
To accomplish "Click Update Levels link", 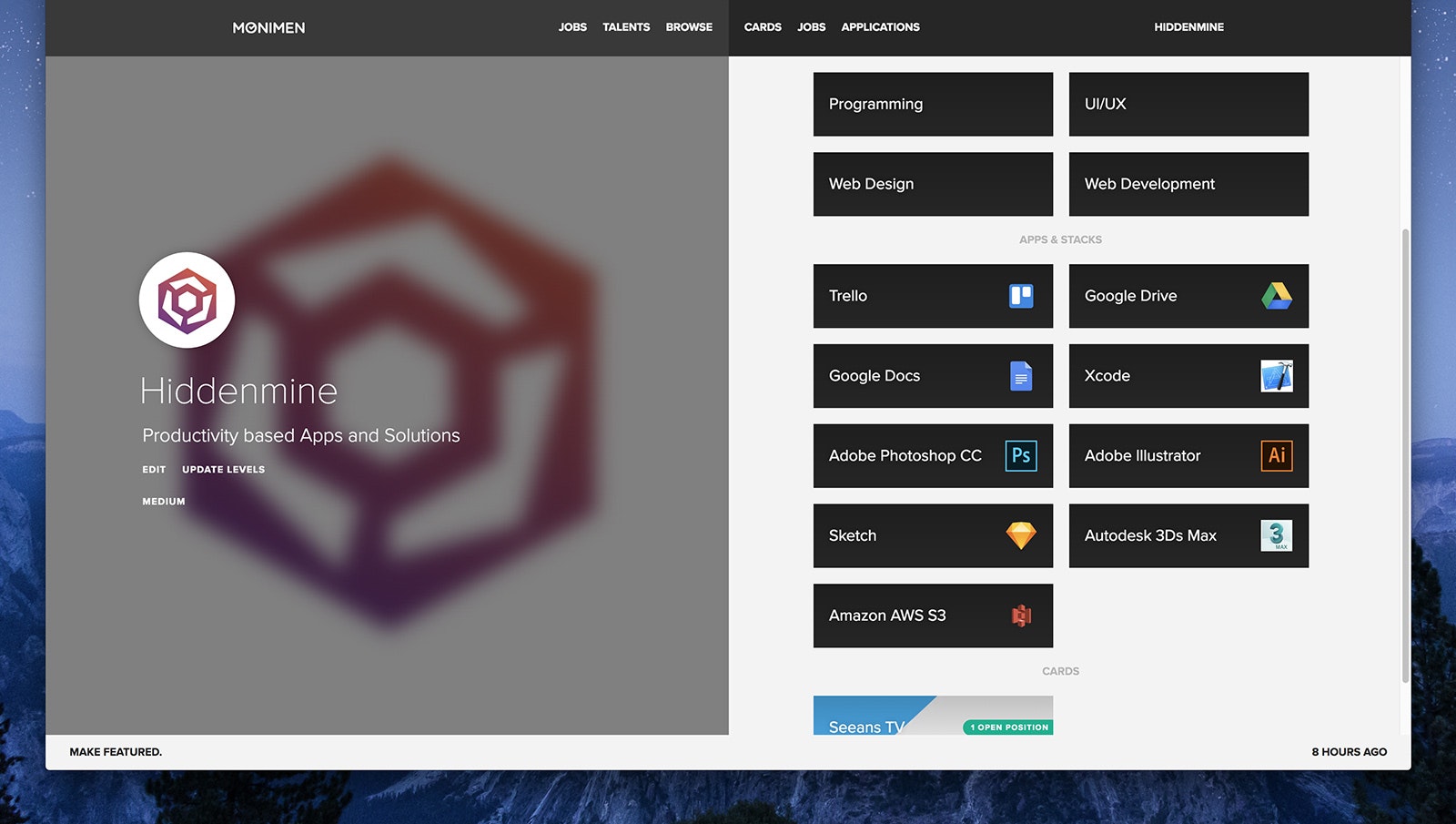I will click(223, 470).
